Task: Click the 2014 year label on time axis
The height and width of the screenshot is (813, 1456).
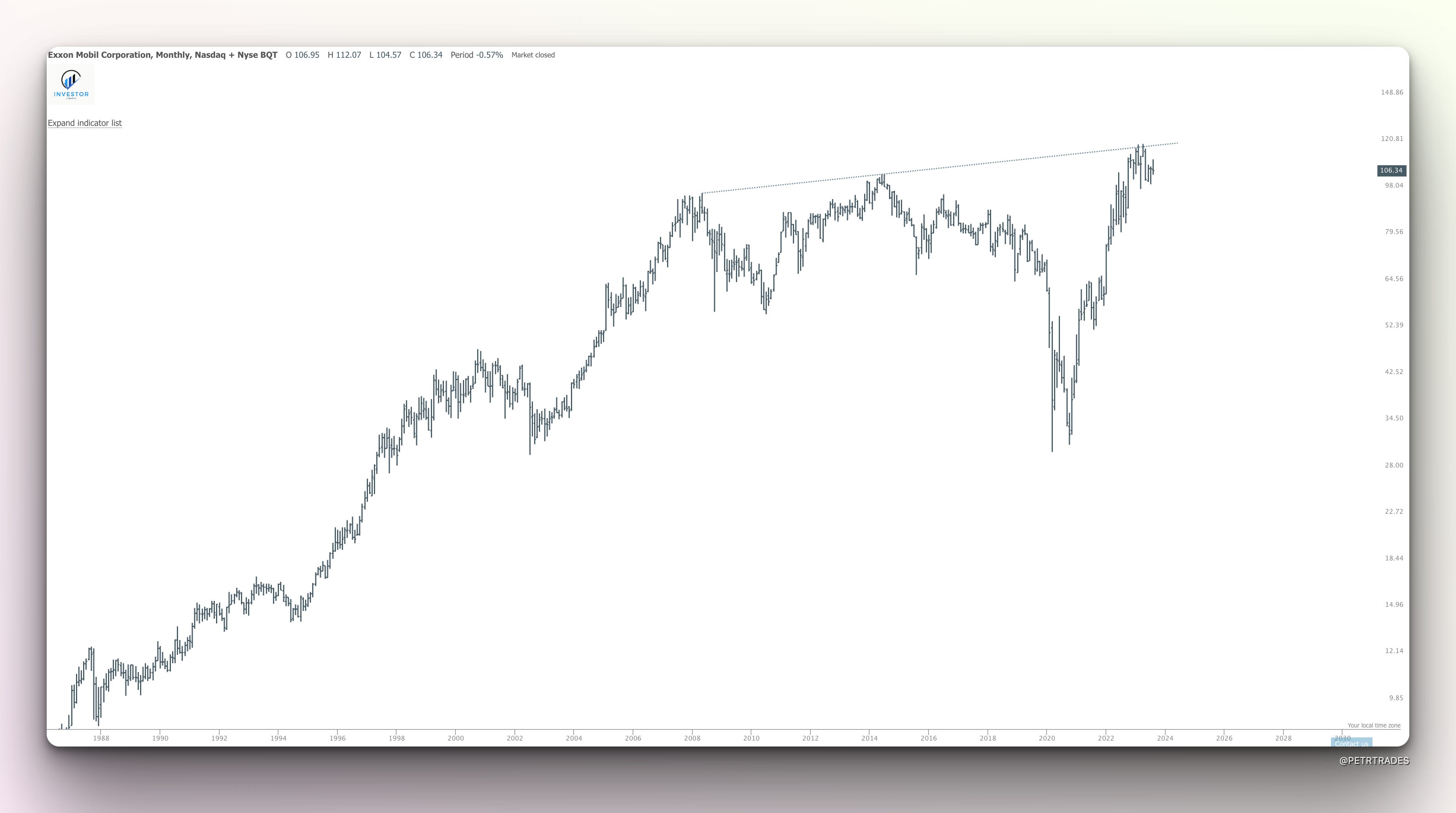Action: point(869,738)
